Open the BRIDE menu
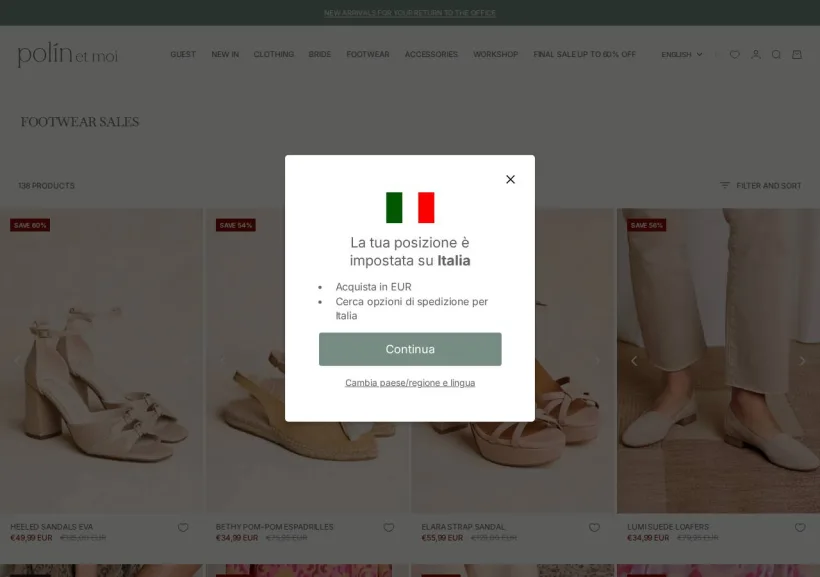 click(320, 54)
